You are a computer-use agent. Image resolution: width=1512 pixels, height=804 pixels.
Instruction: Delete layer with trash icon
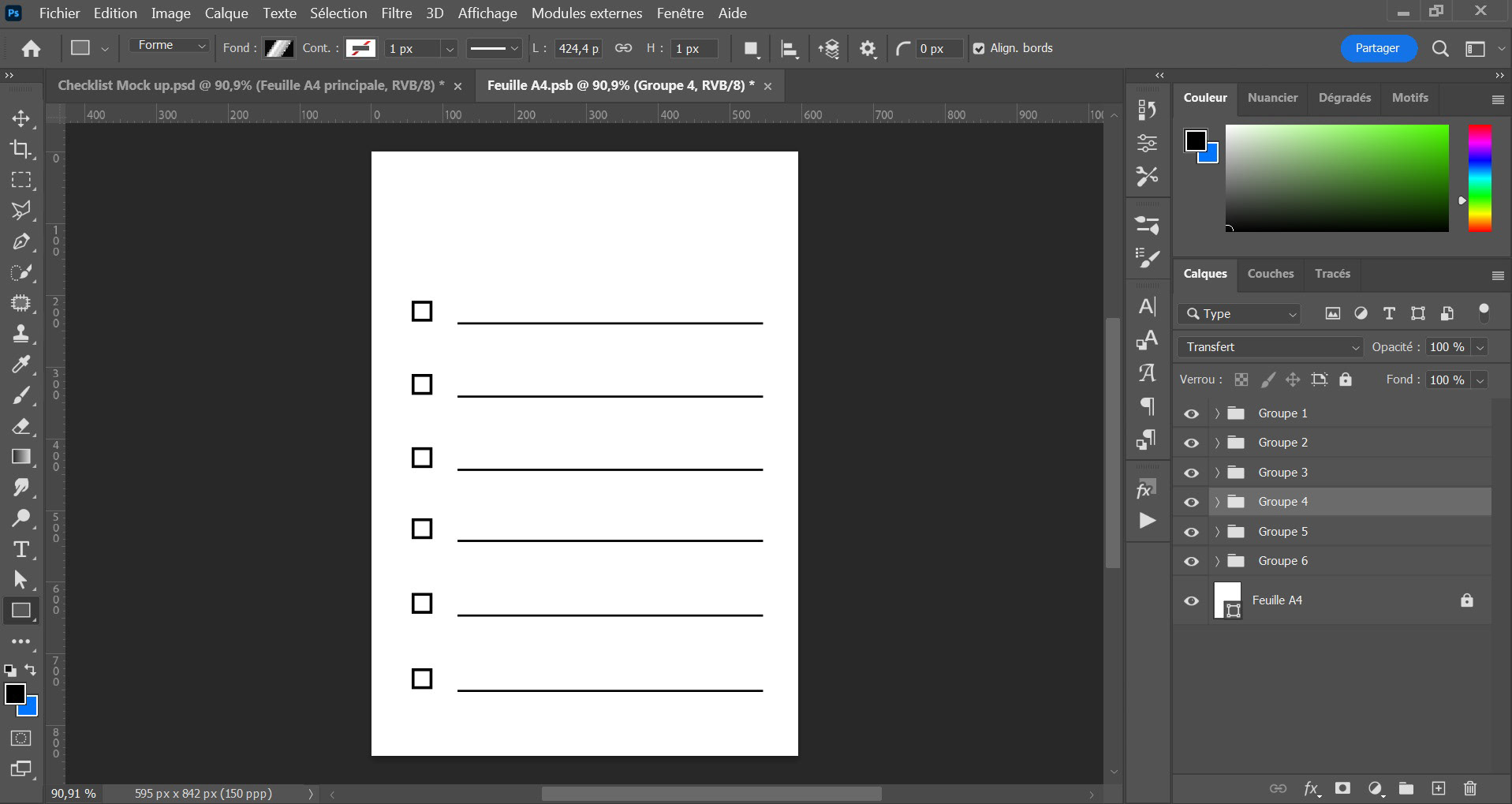point(1470,788)
